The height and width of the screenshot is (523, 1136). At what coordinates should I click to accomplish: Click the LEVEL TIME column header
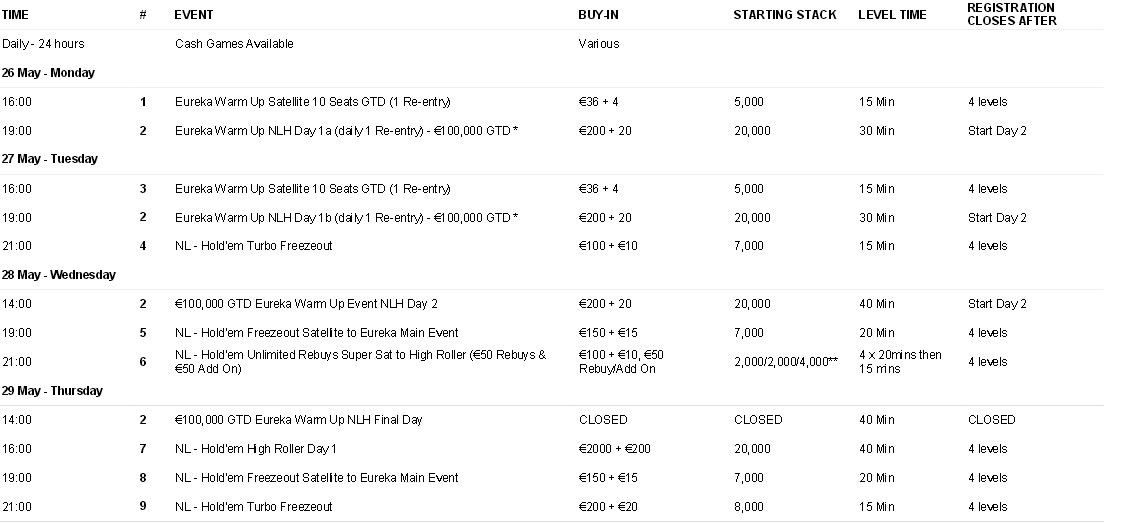point(892,14)
